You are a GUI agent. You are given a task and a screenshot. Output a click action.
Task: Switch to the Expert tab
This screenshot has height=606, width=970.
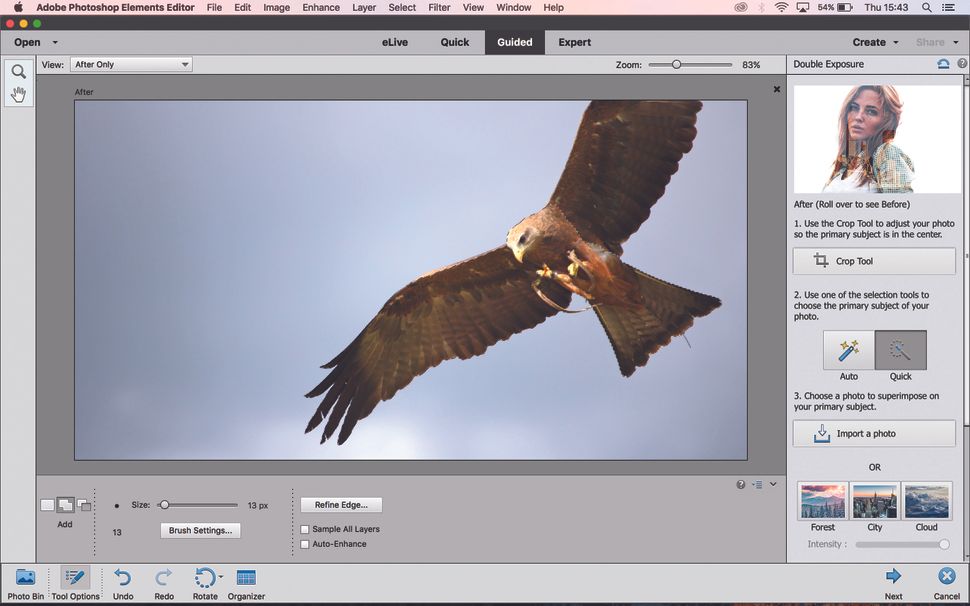tap(573, 42)
